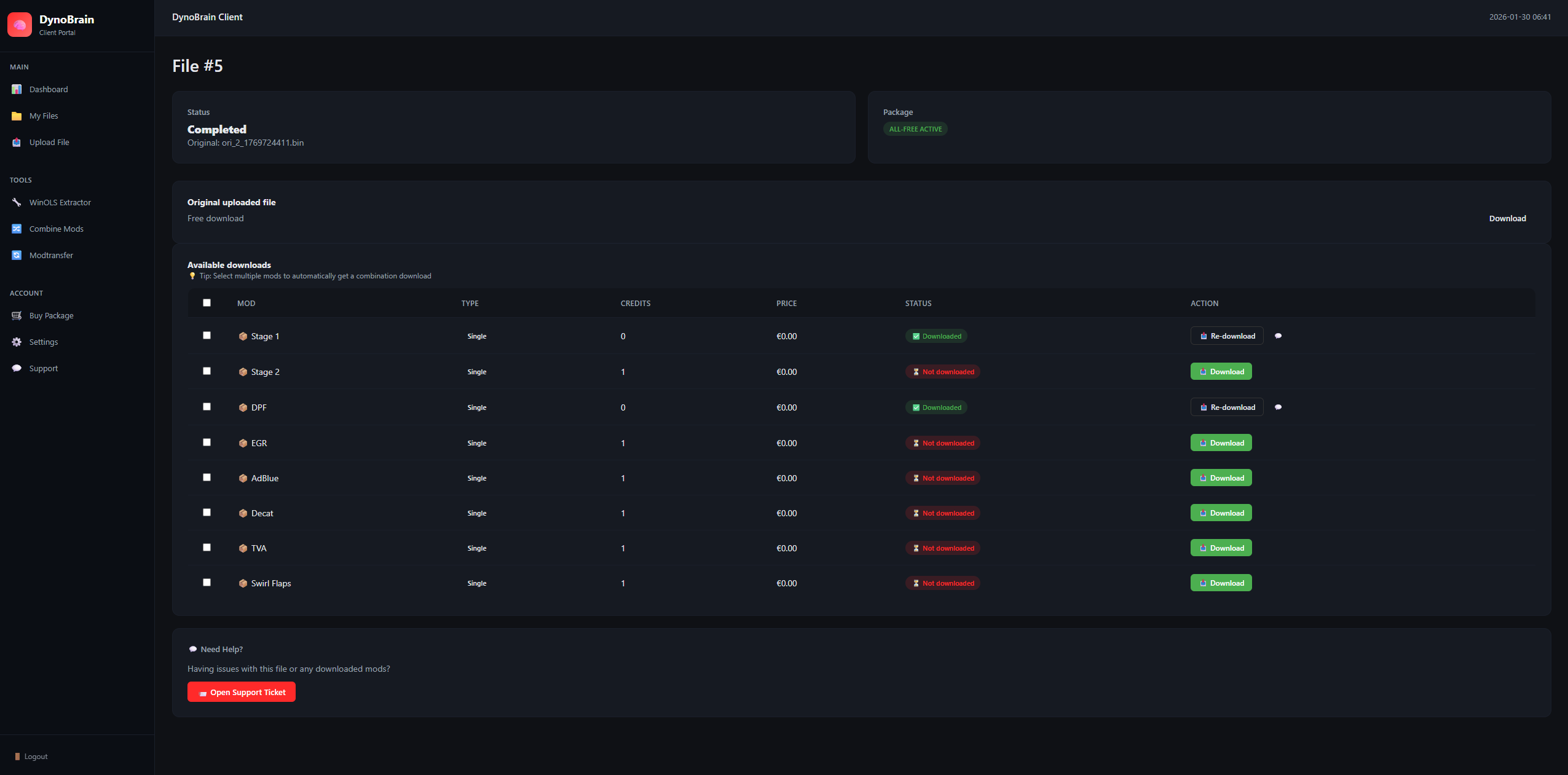The height and width of the screenshot is (775, 1568).
Task: Tick the Stage 2 mod checkbox
Action: click(207, 371)
